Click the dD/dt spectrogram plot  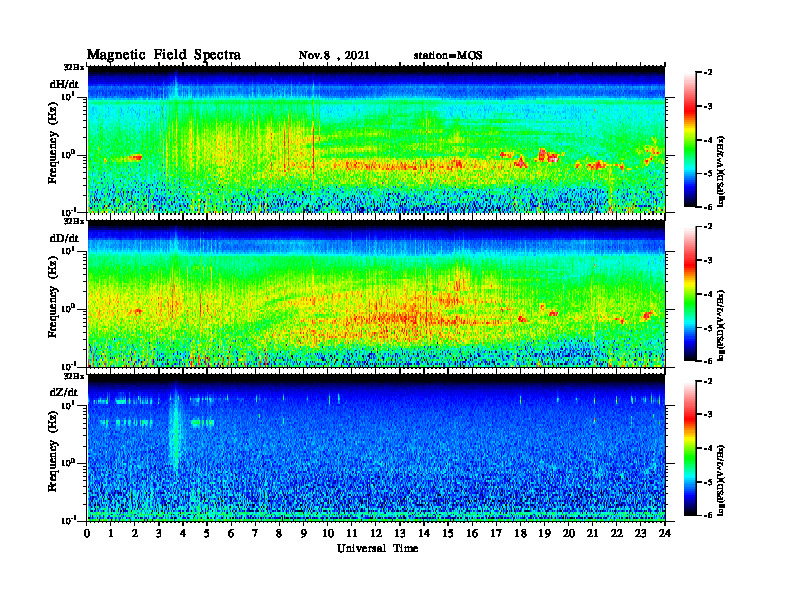coord(376,293)
